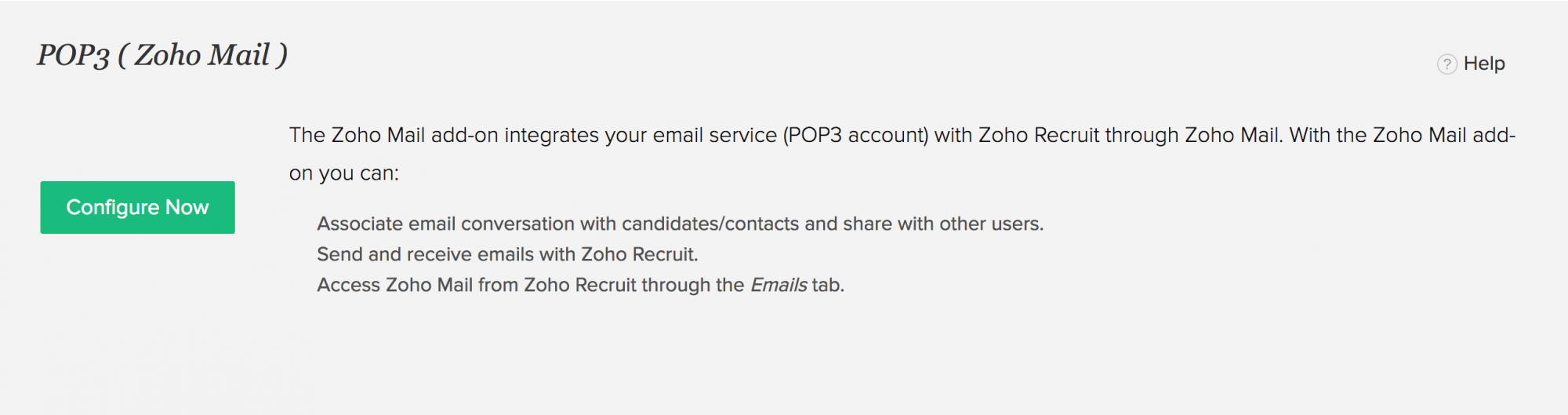Click the '(POP3 account)' text in description

click(855, 135)
